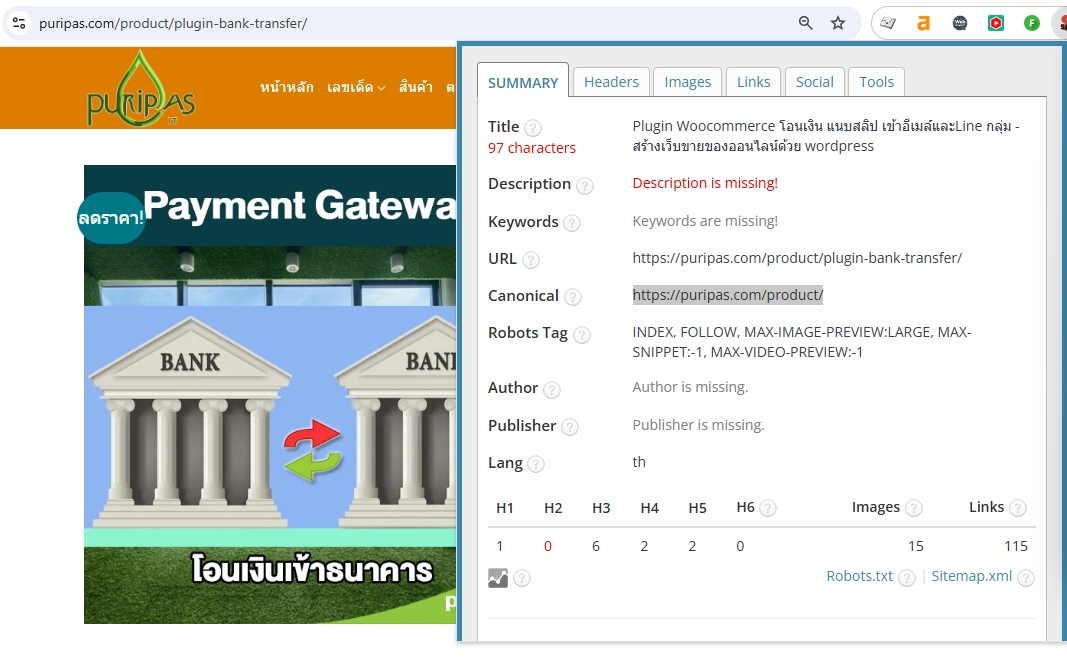Viewport: 1067px width, 663px height.
Task: Click the dark round Web extension icon
Action: pos(960,23)
